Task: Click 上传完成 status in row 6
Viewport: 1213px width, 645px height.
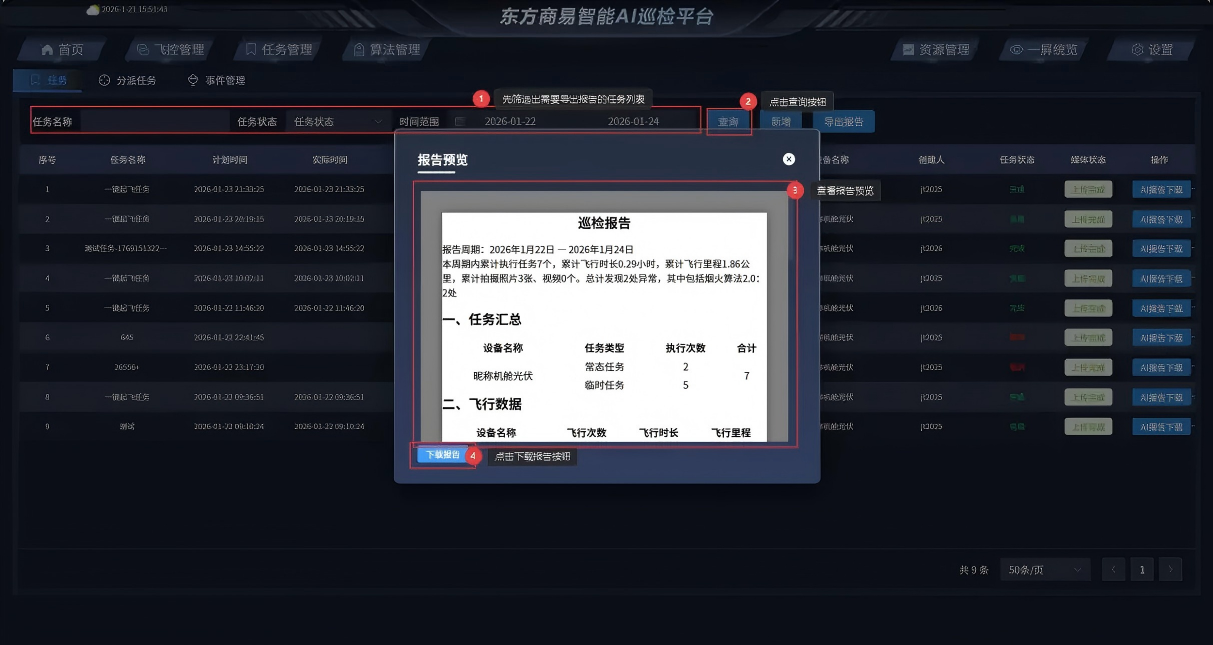Action: (x=1087, y=338)
